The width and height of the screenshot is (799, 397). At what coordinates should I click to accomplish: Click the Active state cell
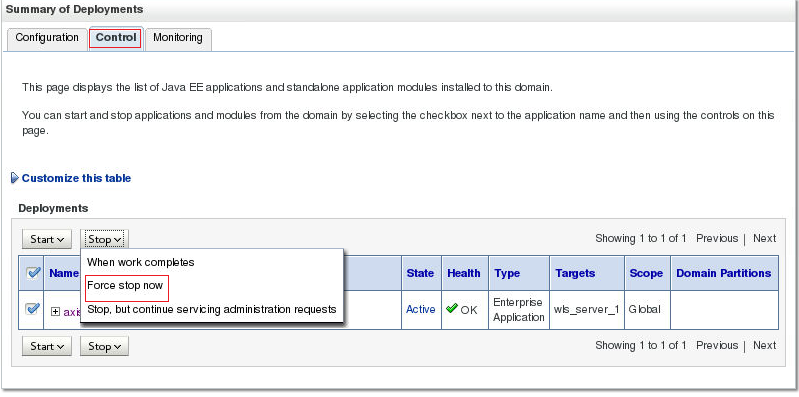click(420, 309)
